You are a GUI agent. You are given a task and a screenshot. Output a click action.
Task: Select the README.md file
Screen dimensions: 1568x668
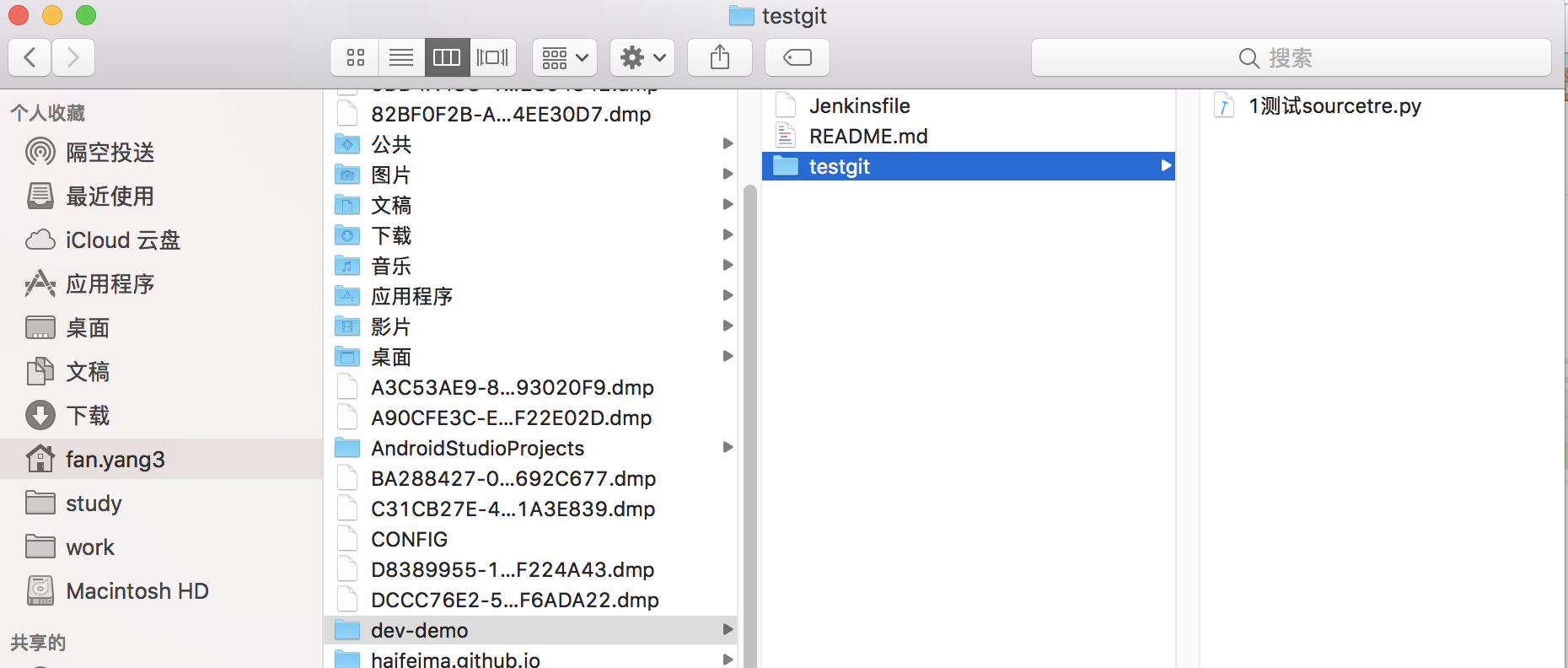pos(969,136)
